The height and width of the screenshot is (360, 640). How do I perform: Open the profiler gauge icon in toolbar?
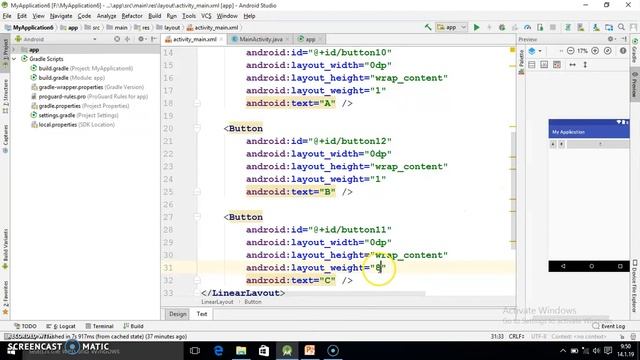(x=528, y=27)
